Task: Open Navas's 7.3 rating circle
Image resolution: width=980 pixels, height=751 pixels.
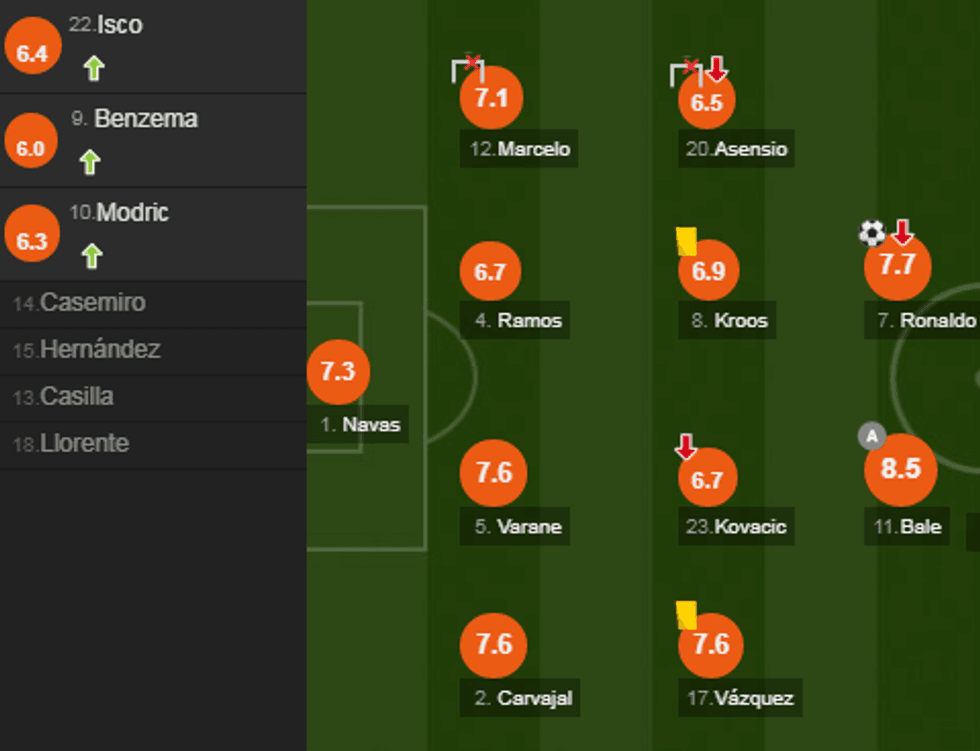Action: (338, 371)
